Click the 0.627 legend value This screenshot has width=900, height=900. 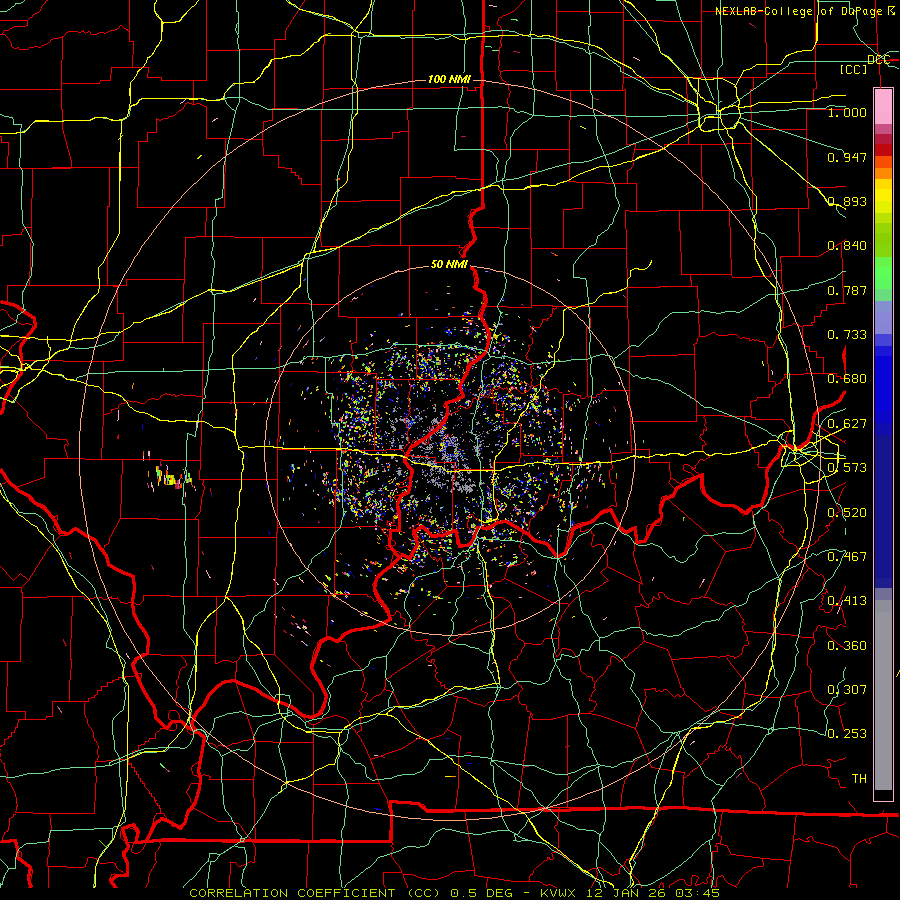point(847,424)
